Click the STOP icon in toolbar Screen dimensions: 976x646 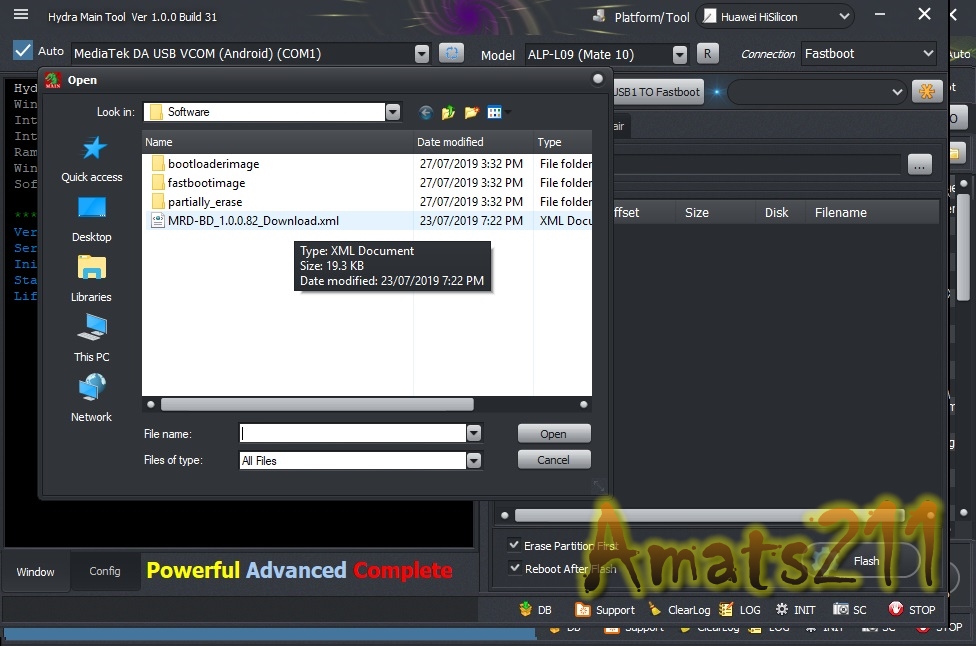[x=911, y=609]
